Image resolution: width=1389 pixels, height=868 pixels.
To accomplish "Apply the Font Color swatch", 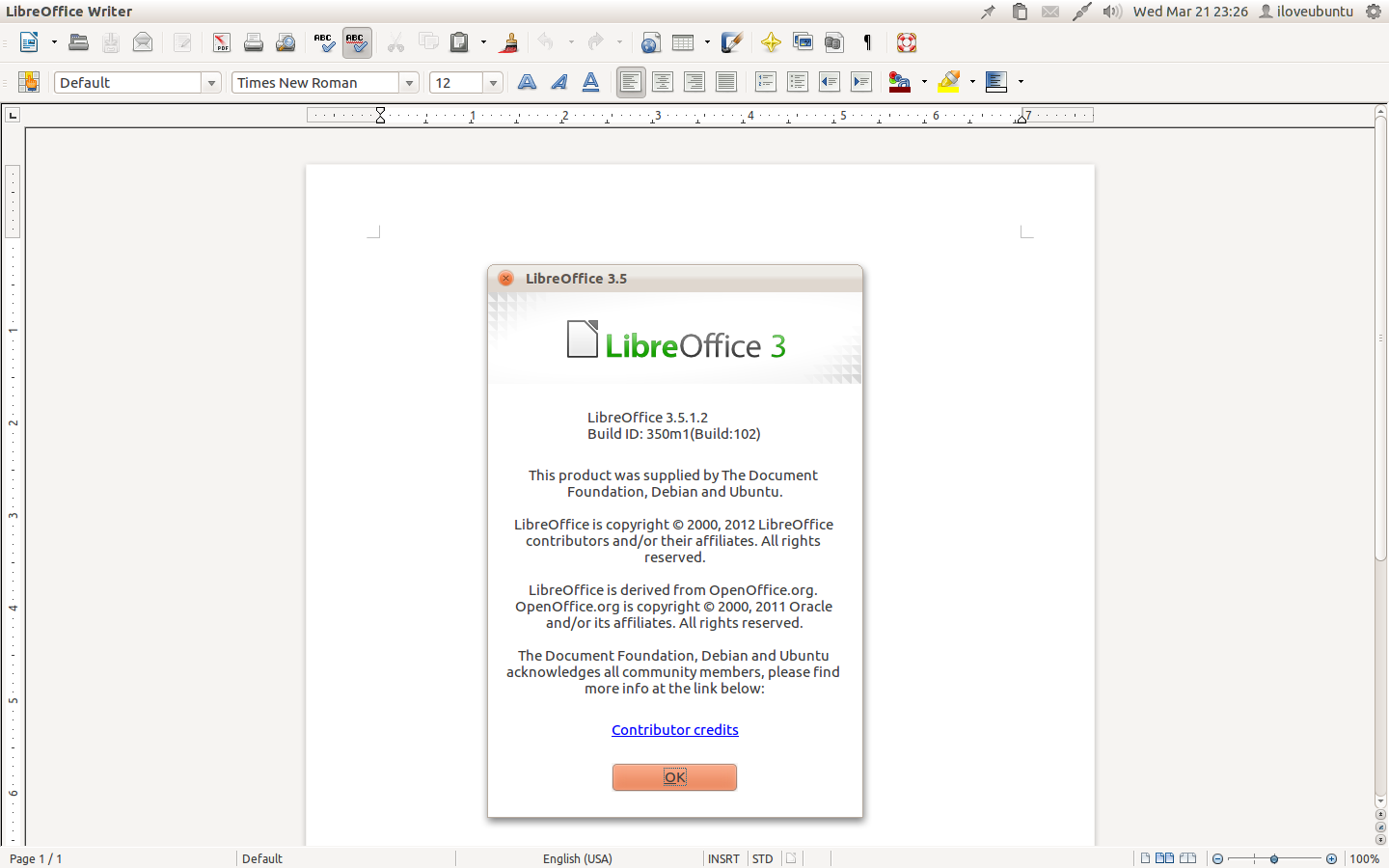I will coord(900,82).
